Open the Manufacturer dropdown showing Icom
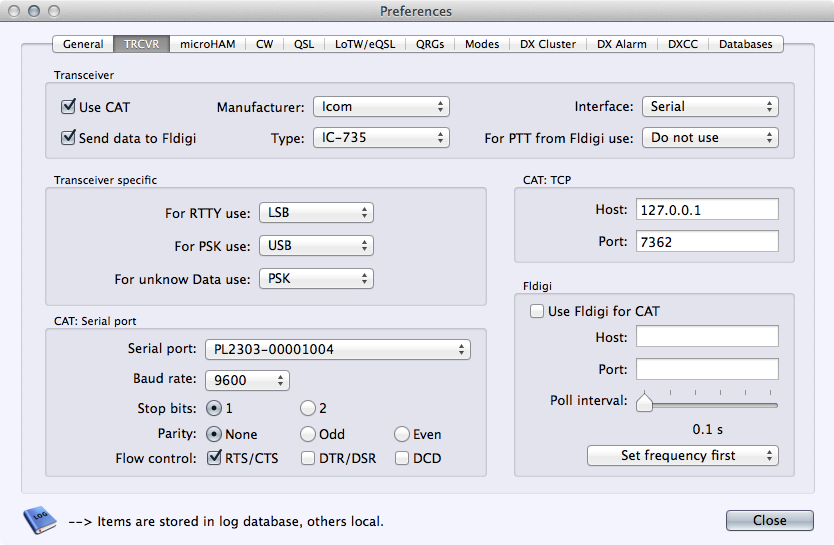Screen dimensions: 834x545 (381, 106)
